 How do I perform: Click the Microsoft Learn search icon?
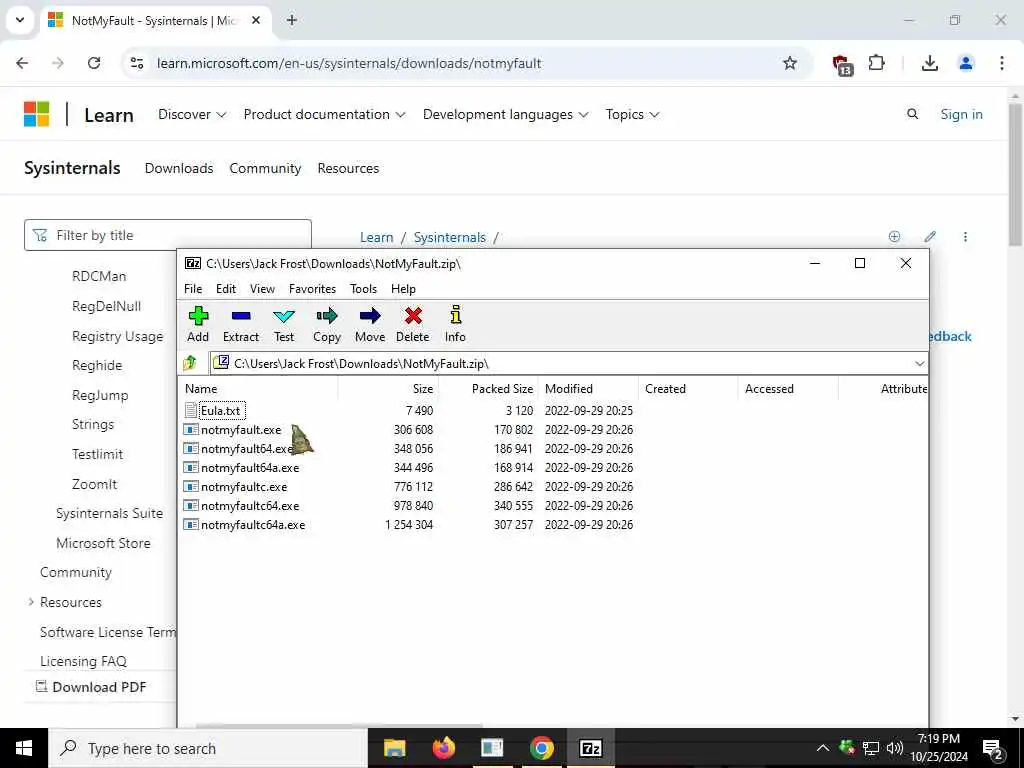pyautogui.click(x=912, y=114)
